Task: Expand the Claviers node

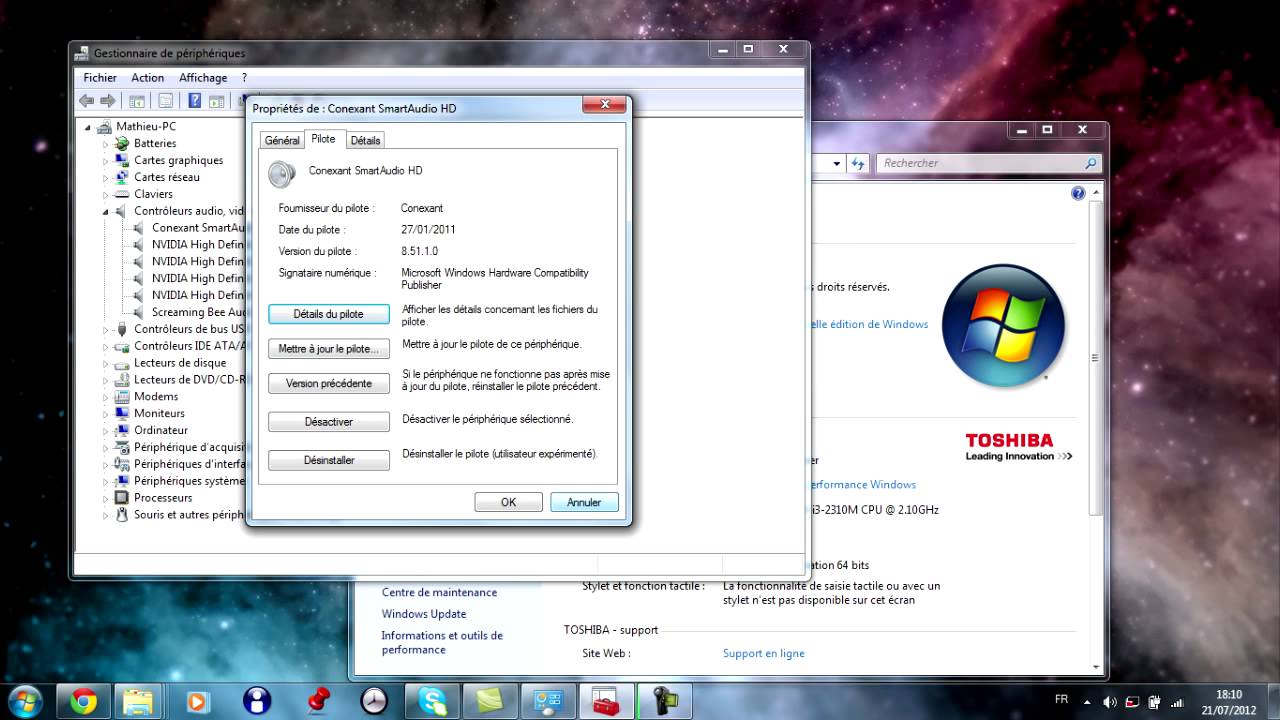Action: 105,195
